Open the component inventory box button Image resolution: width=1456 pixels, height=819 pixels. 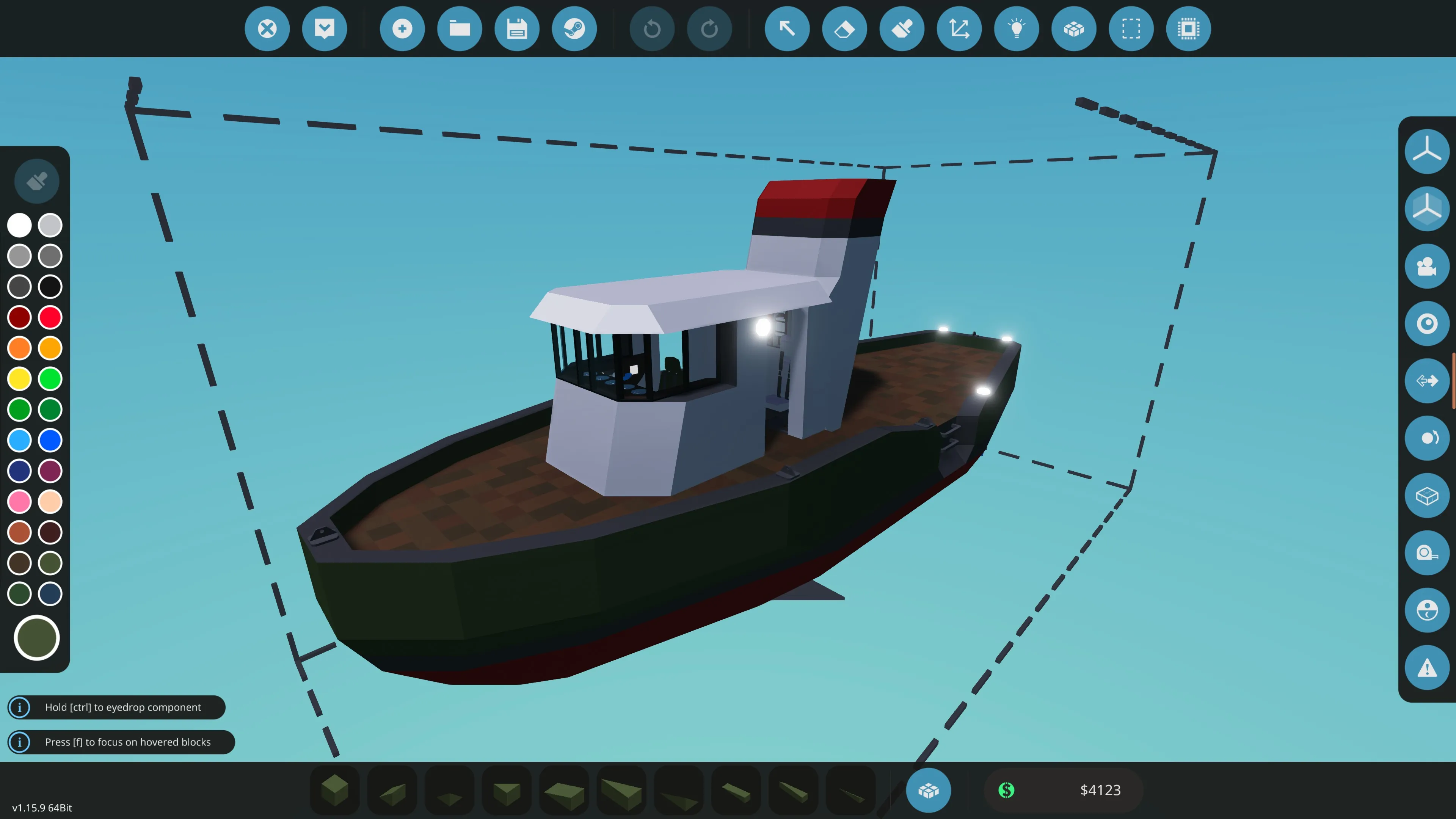(x=928, y=790)
